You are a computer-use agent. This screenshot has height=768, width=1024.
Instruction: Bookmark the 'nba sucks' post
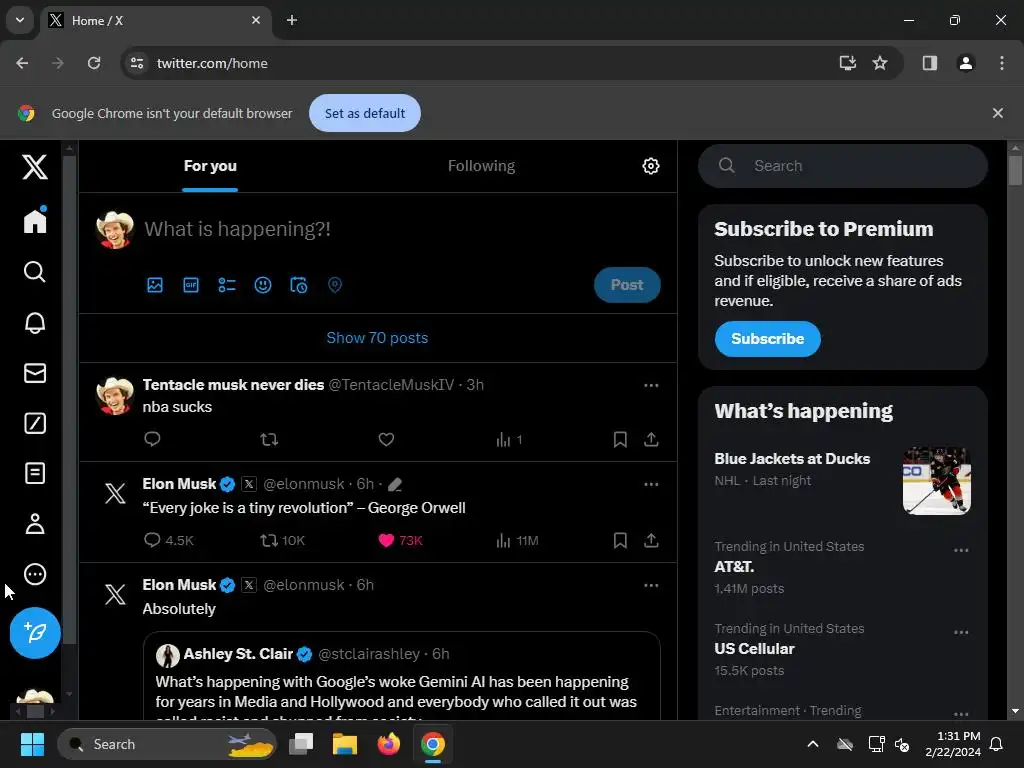coord(620,440)
